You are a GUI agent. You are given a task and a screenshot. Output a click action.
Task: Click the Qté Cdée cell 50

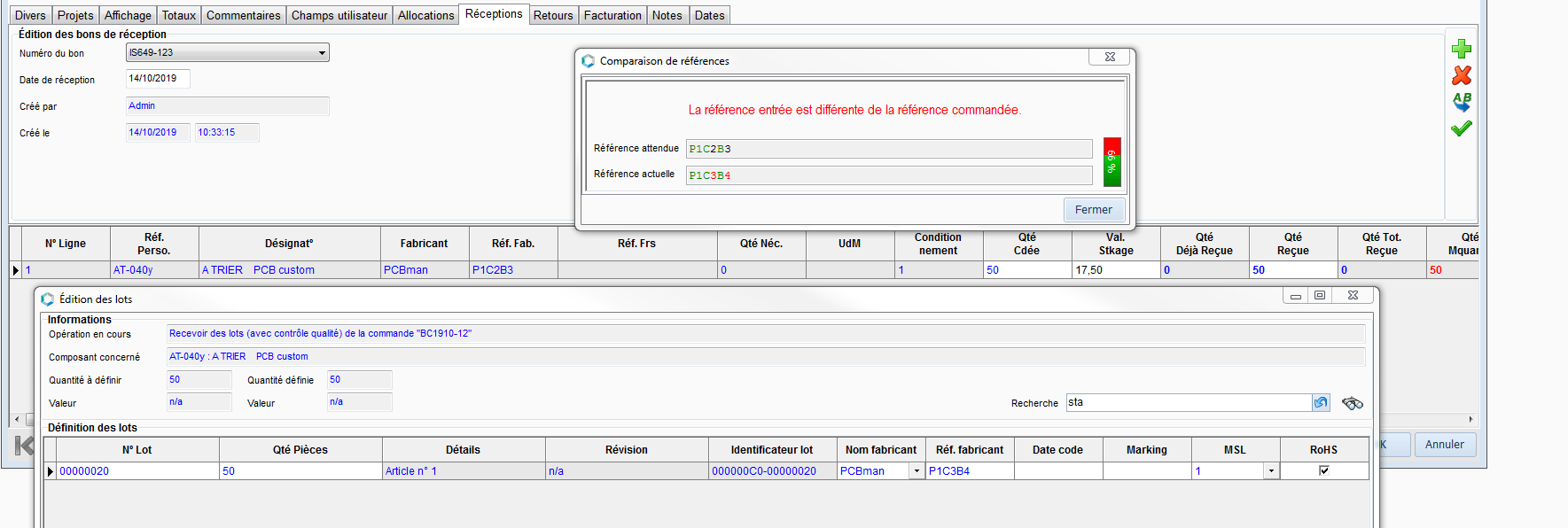coord(1028,270)
